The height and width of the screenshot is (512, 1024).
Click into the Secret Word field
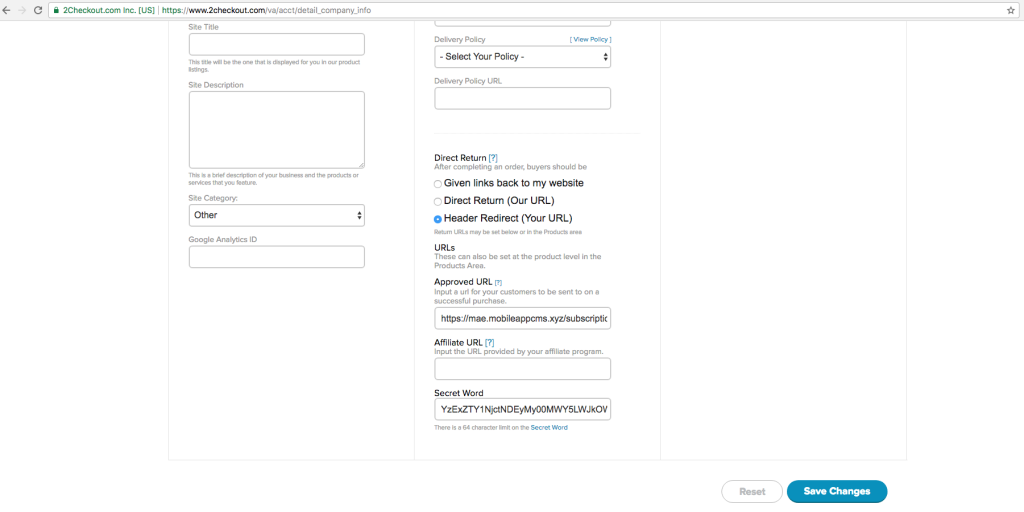point(522,409)
